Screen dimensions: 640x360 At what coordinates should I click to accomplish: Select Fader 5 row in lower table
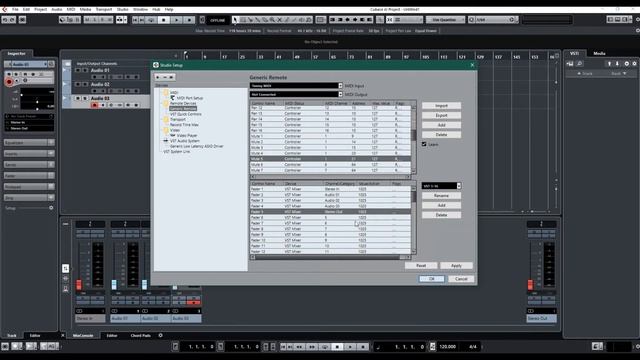pyautogui.click(x=330, y=212)
